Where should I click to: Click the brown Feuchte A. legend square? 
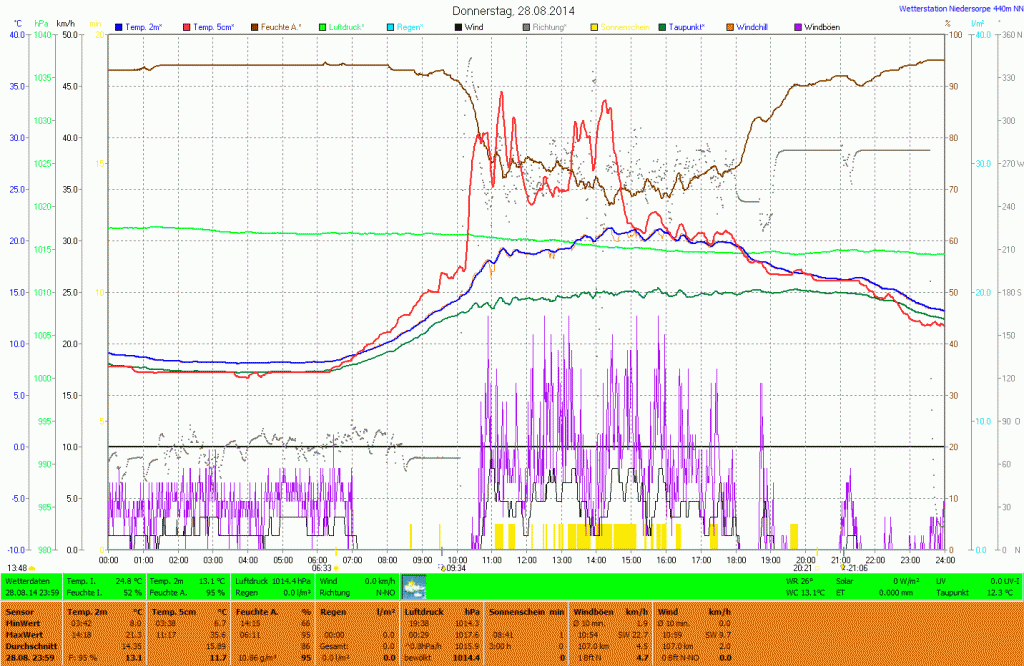tap(254, 26)
